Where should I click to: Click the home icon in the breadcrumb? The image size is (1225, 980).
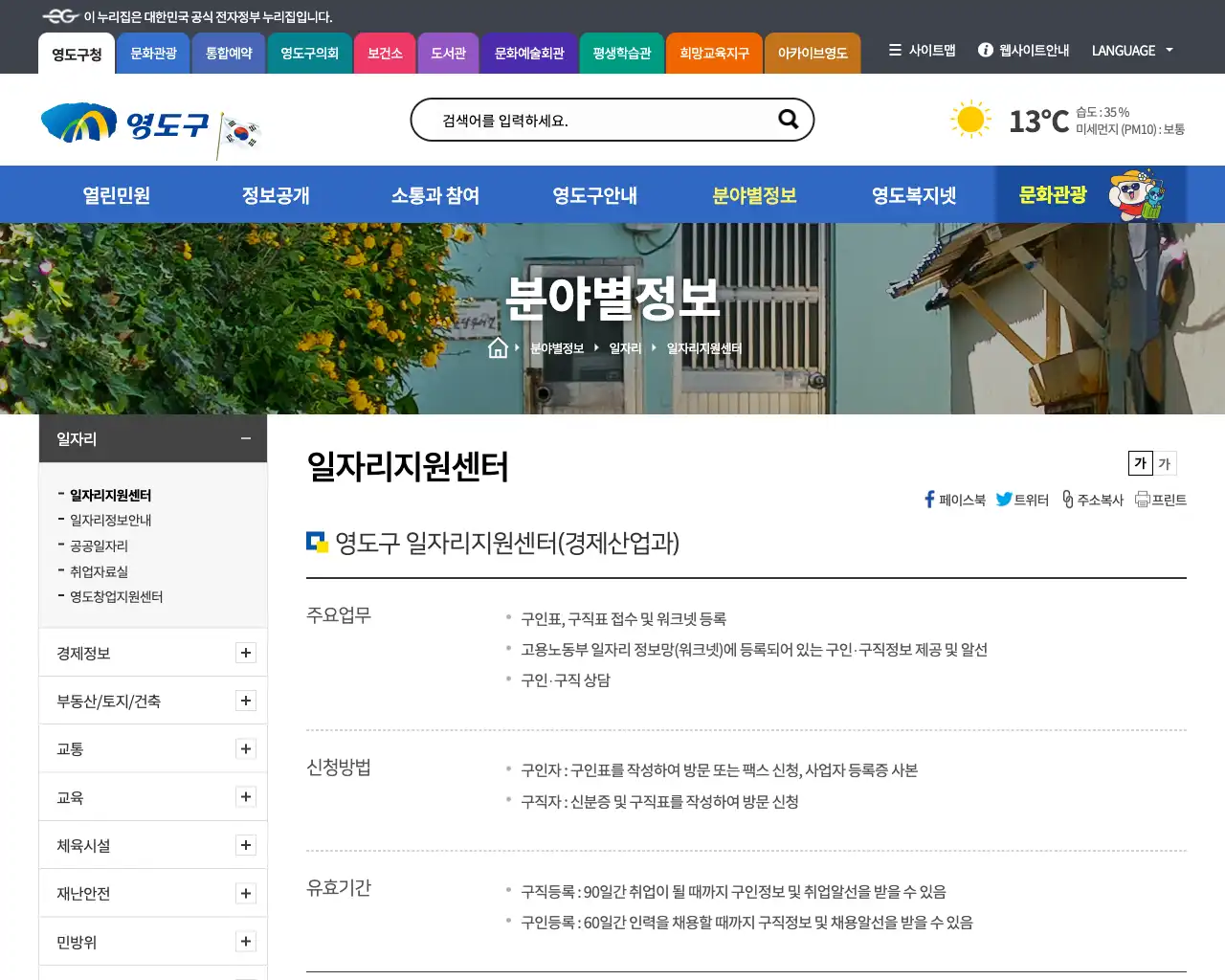498,347
